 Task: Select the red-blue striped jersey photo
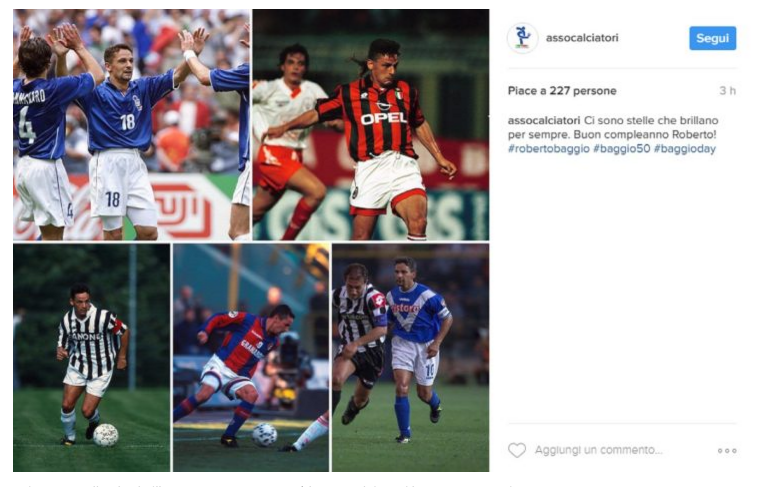coord(251,358)
